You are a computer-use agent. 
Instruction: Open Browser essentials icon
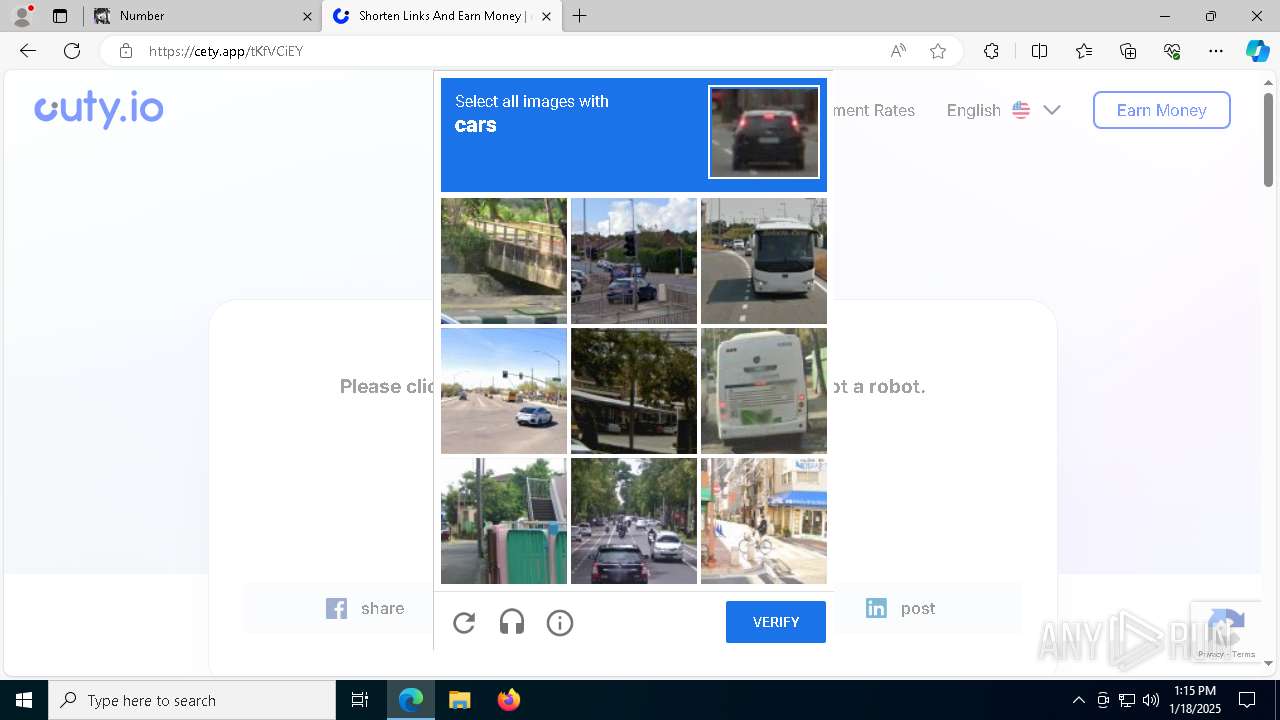[x=1172, y=51]
